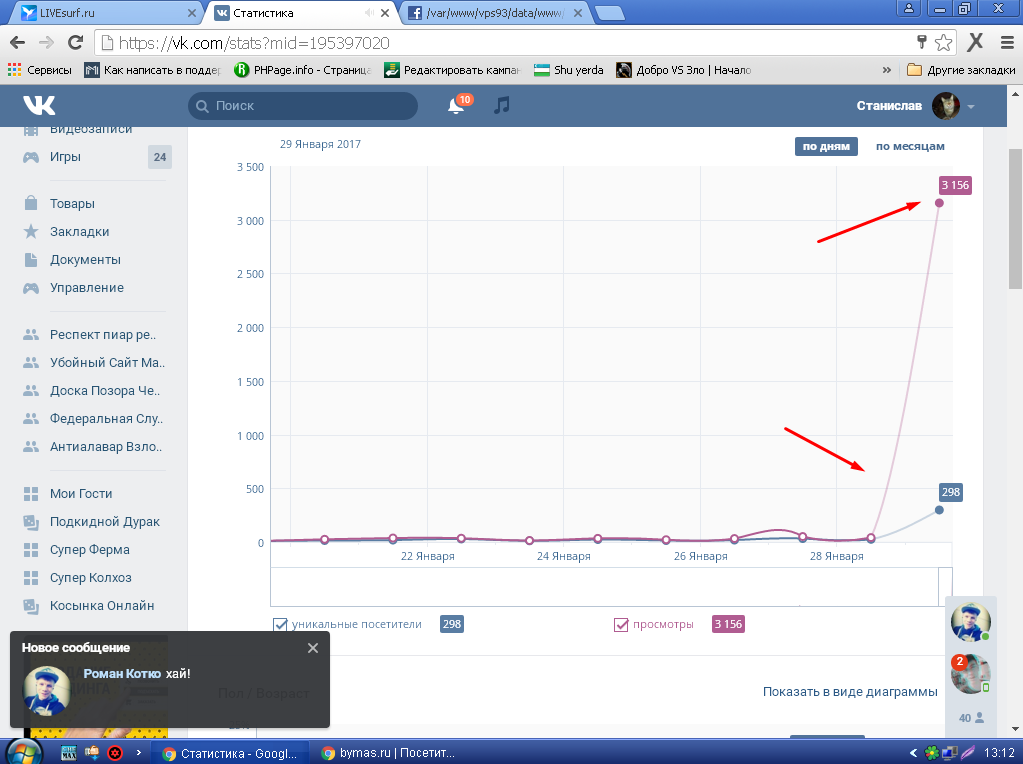Click the VK logo home icon
The width and height of the screenshot is (1023, 764).
coord(40,105)
